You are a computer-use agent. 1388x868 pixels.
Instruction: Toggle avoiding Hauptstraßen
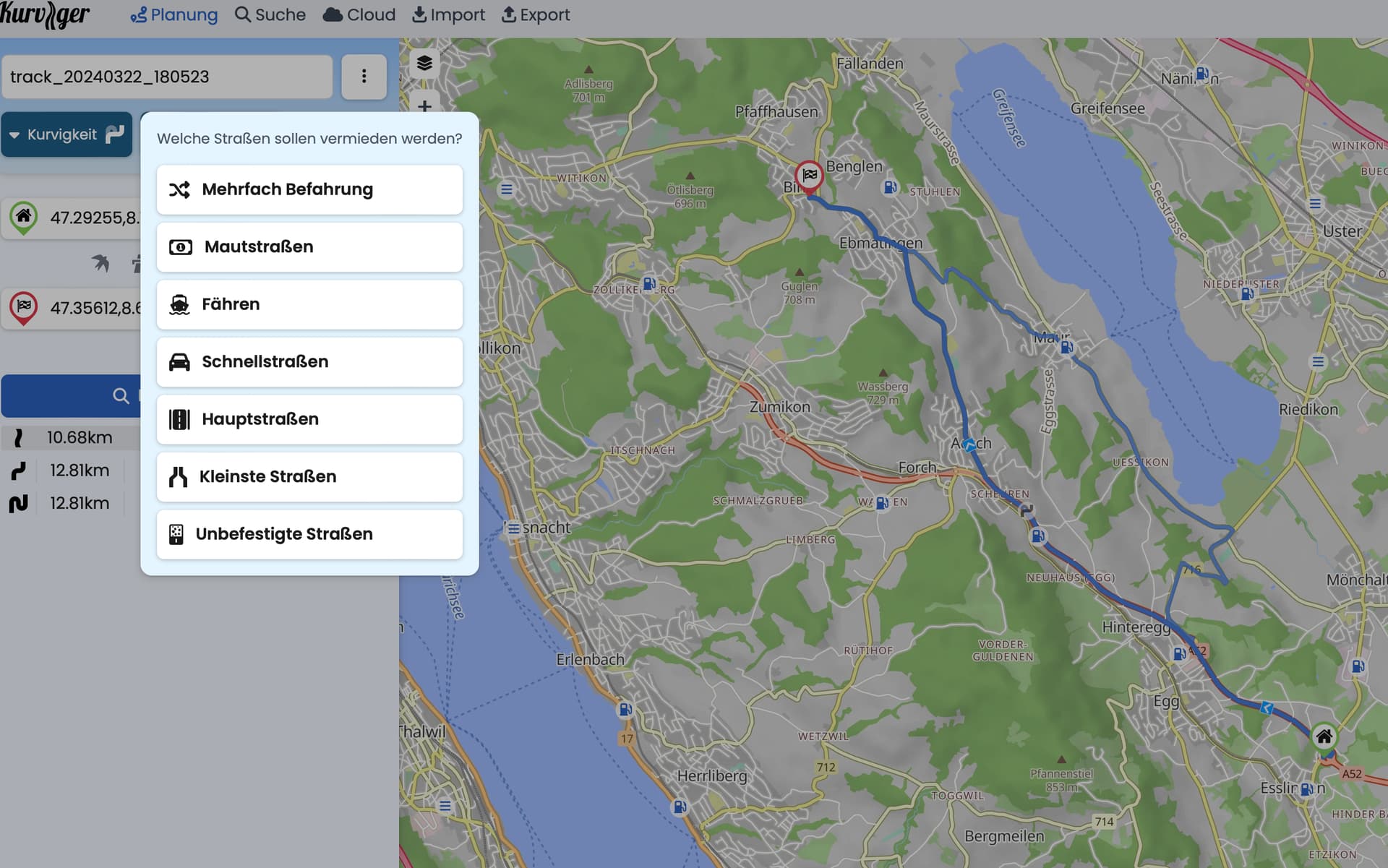tap(309, 419)
